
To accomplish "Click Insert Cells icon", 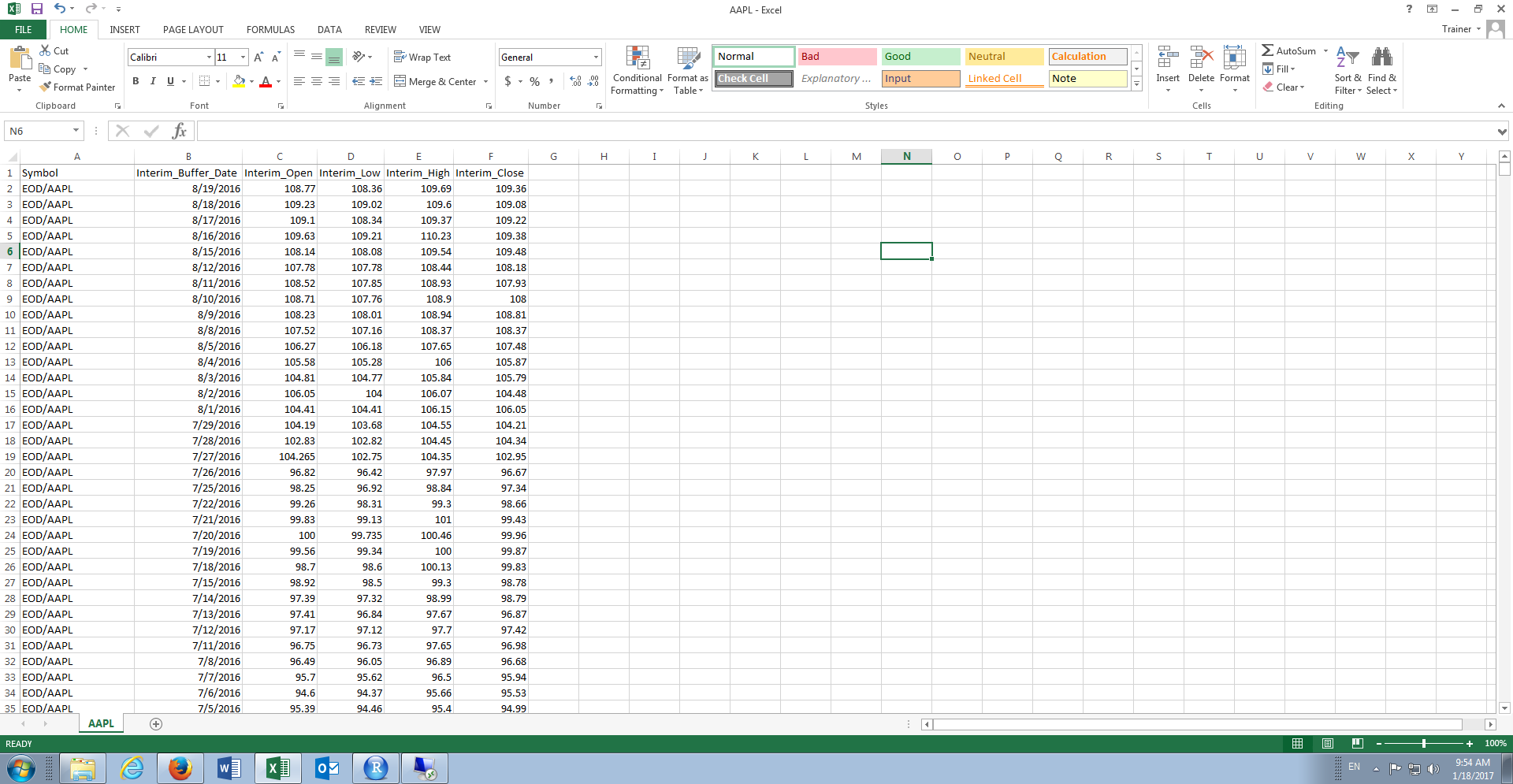I will click(x=1168, y=58).
